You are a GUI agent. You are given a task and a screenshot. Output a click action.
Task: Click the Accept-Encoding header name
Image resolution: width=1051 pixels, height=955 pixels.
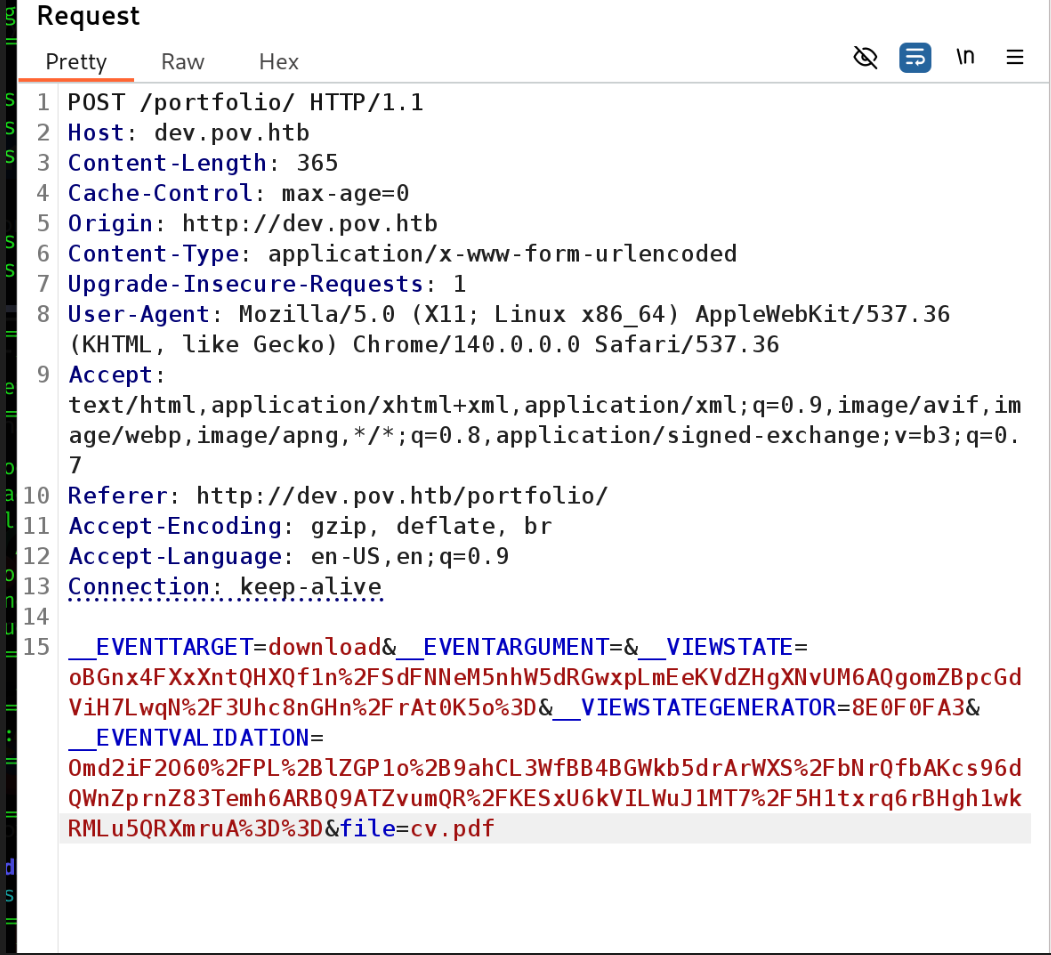tap(175, 526)
